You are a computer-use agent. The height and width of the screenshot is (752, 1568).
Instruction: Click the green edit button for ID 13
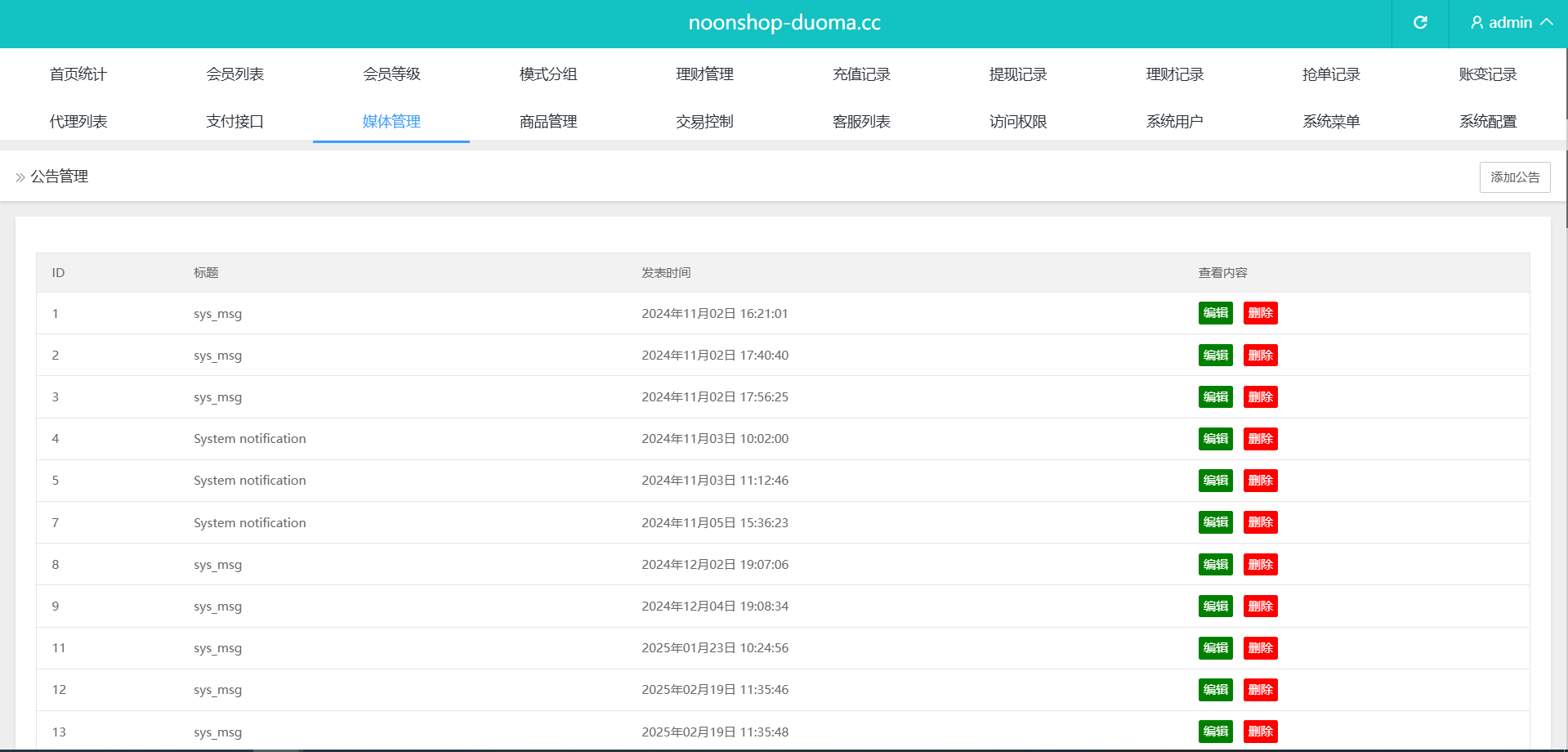tap(1215, 732)
